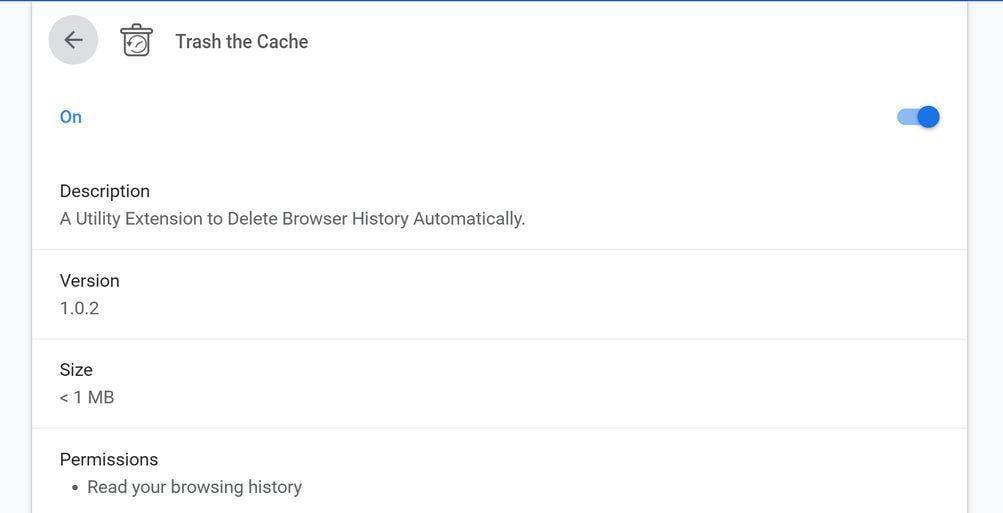Screen dimensions: 1003x513
Task: Select the Permissions heading
Action: (109, 459)
